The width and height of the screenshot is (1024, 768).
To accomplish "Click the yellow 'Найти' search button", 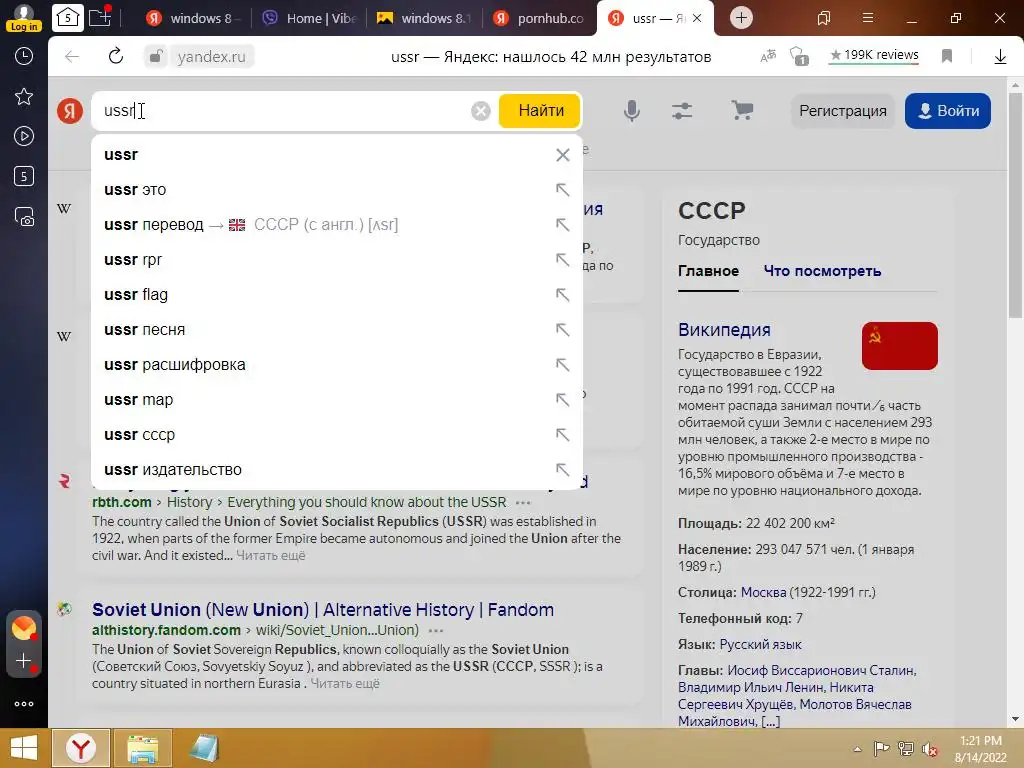I will tap(540, 111).
